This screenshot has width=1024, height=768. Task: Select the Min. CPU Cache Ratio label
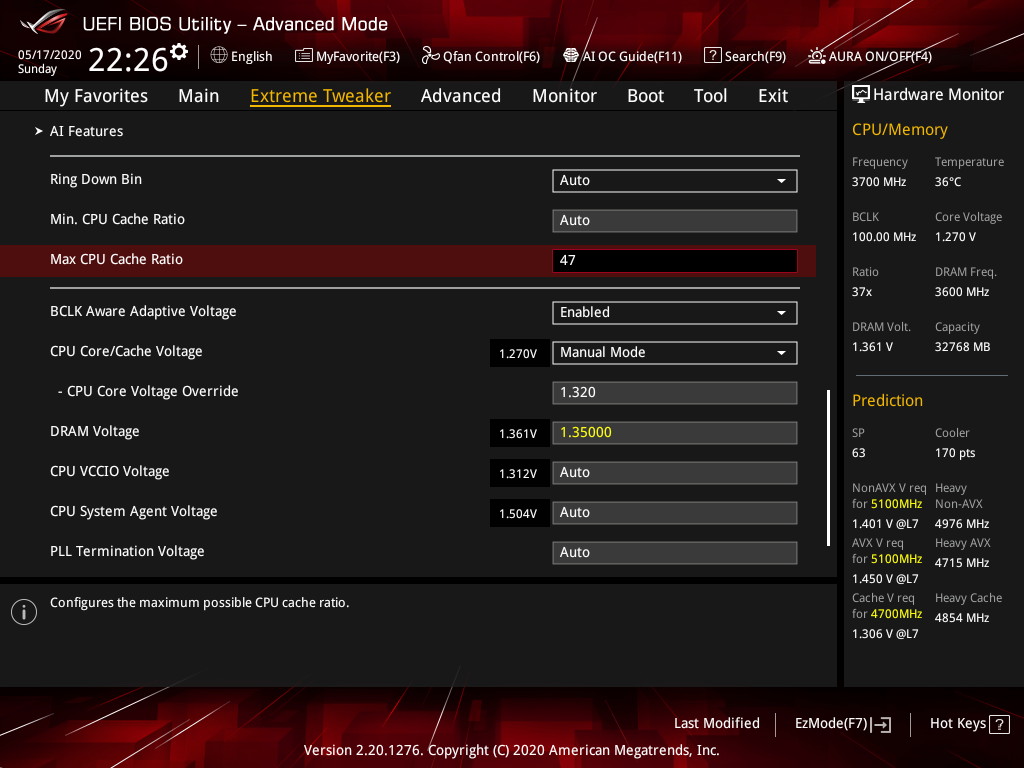click(x=118, y=219)
